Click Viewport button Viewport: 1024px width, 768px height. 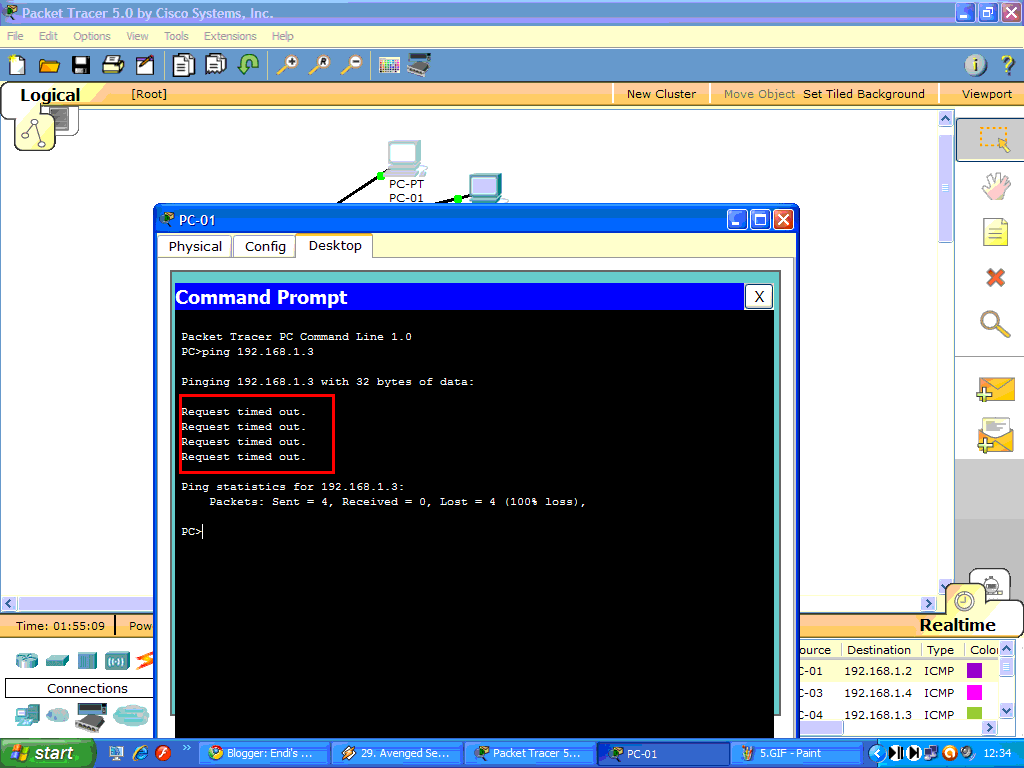(986, 94)
